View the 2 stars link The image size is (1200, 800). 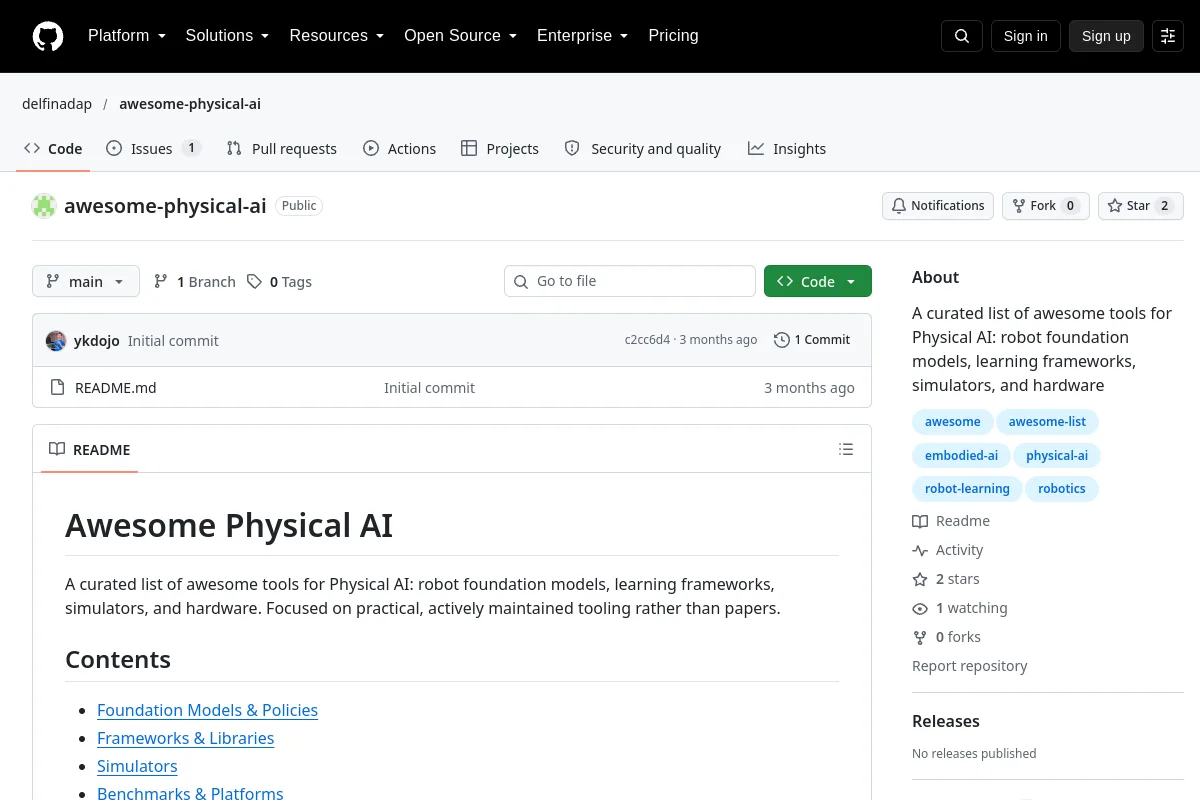pos(946,579)
